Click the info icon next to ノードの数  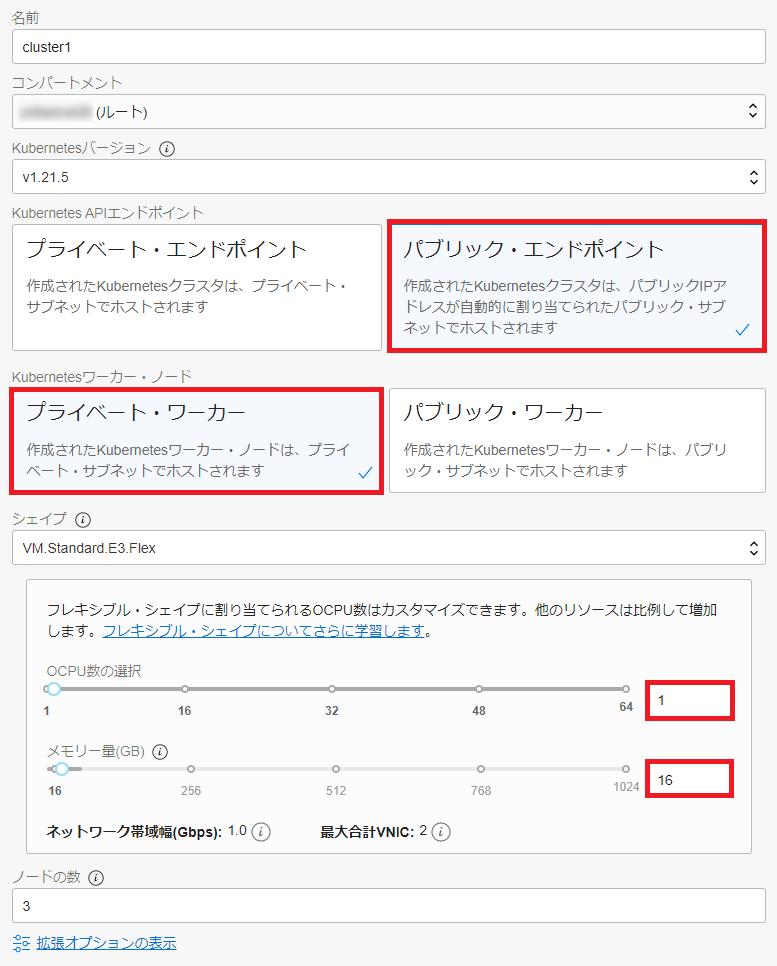point(96,878)
